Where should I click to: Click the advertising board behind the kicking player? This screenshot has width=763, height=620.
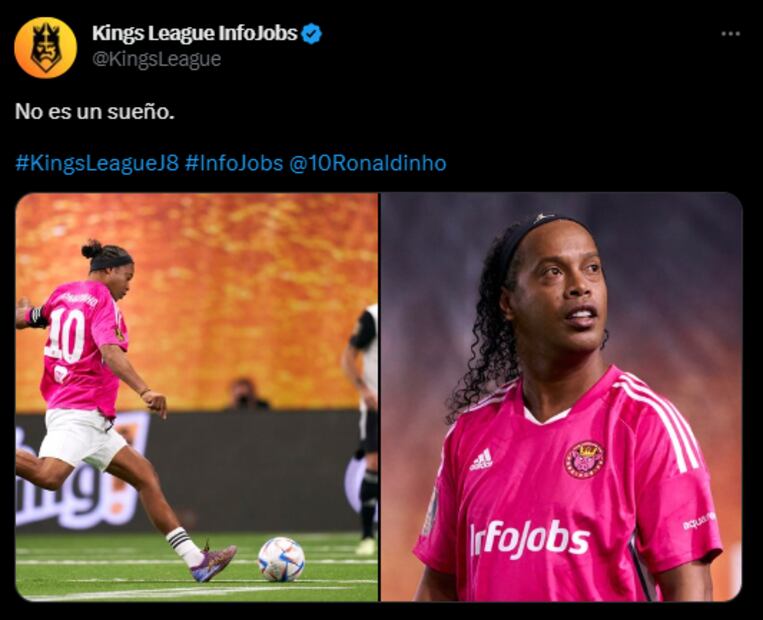[187, 471]
